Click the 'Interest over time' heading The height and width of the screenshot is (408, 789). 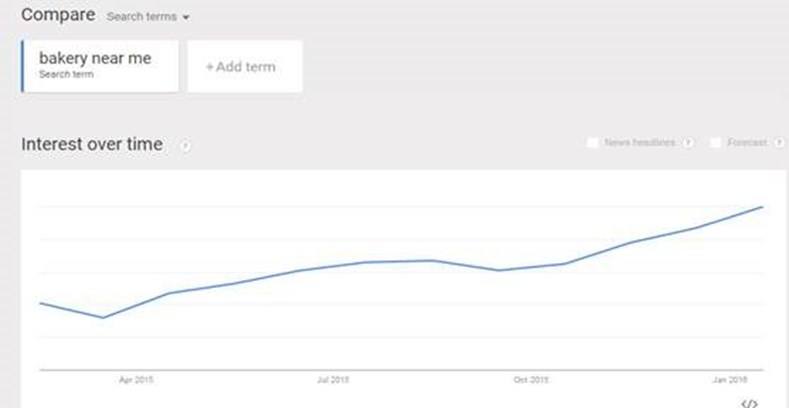coord(92,144)
